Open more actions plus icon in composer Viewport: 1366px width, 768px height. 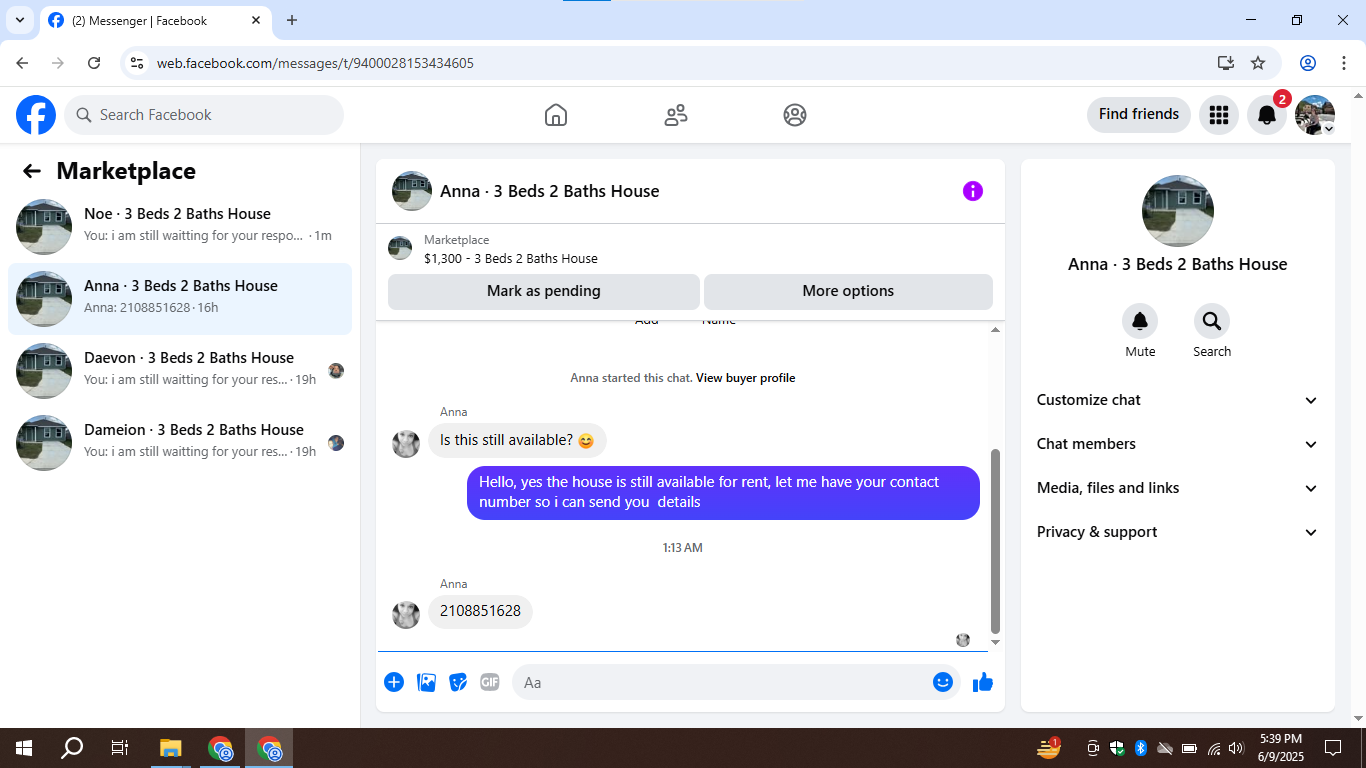394,682
